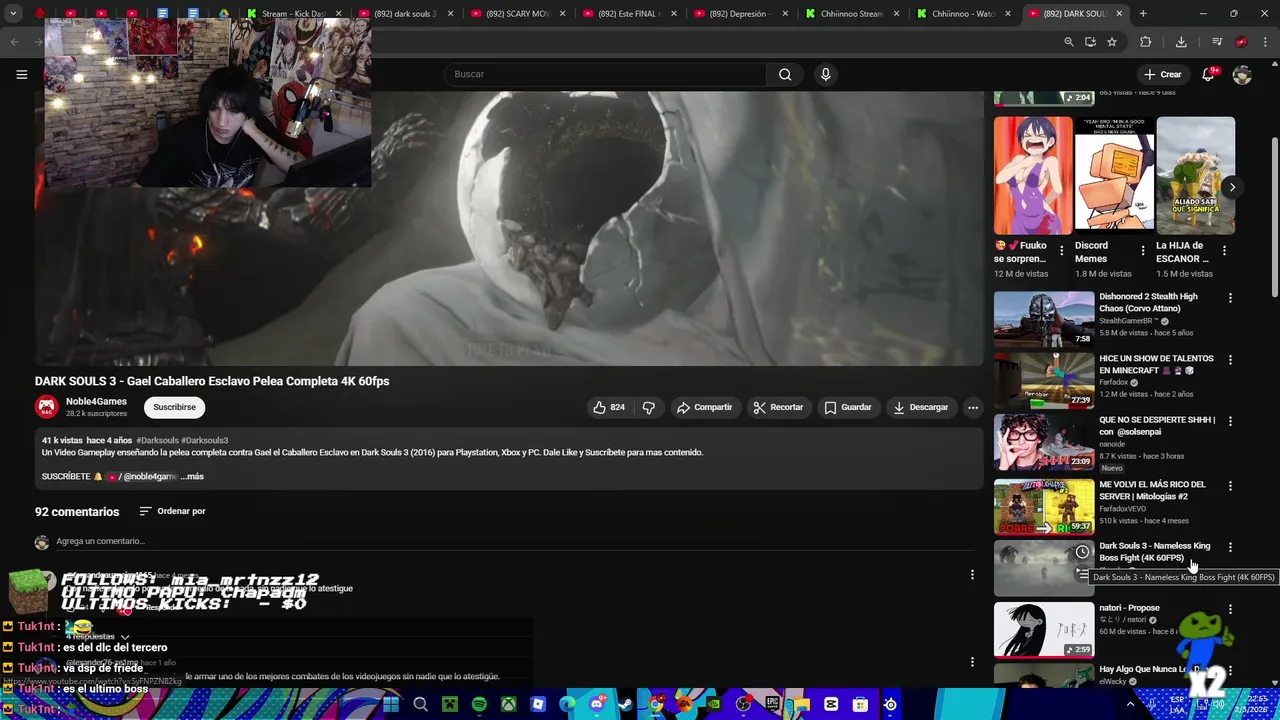Viewport: 1280px width, 720px height.
Task: Open comment options next to first comment
Action: pos(972,575)
